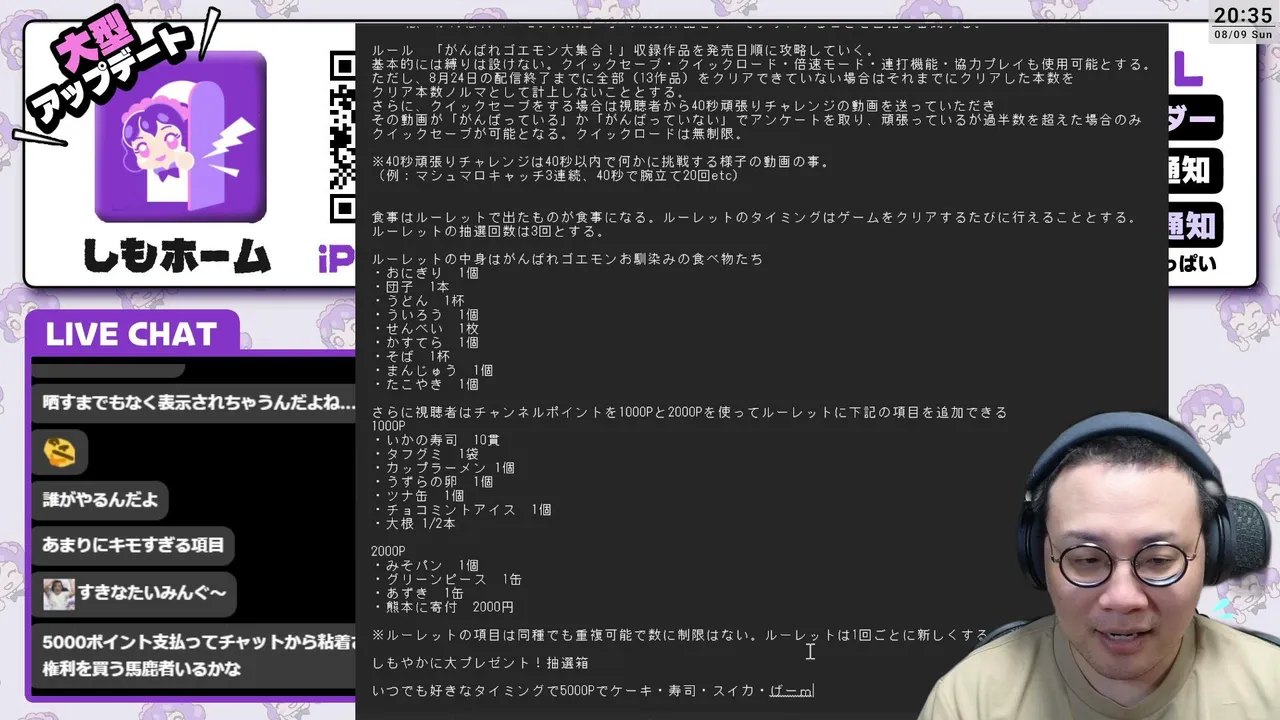1280x720 pixels.
Task: Click the しもホーム purple app icon
Action: [x=181, y=137]
